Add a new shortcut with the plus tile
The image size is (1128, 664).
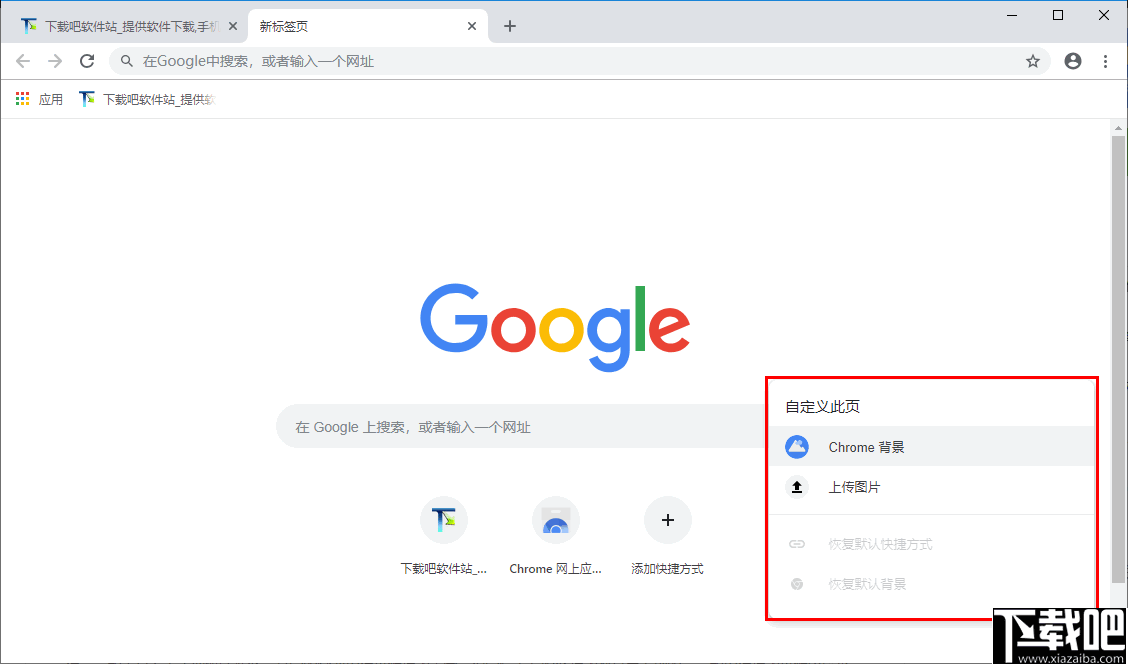point(667,520)
